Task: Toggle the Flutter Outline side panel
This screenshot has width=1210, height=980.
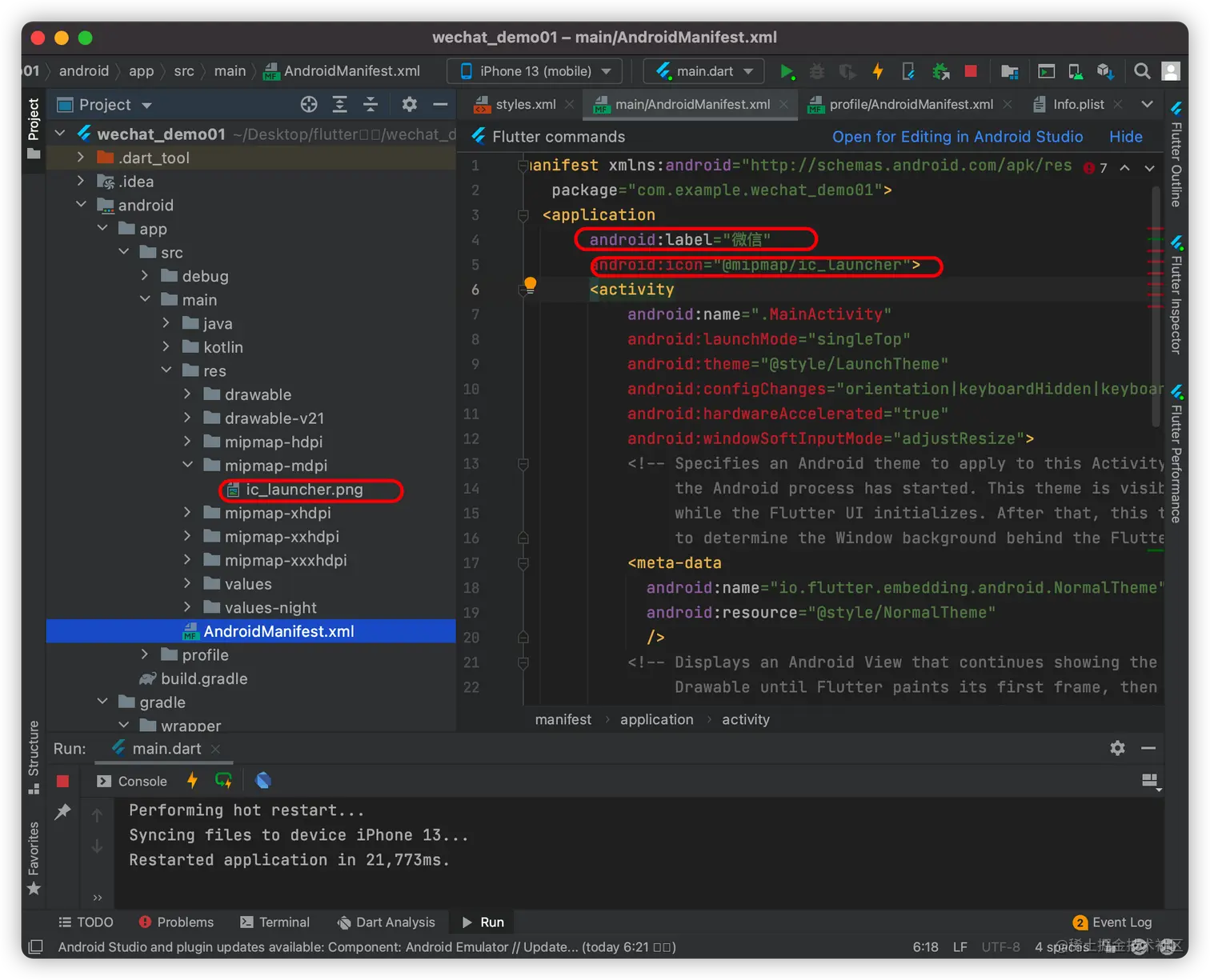Action: coord(1176,155)
